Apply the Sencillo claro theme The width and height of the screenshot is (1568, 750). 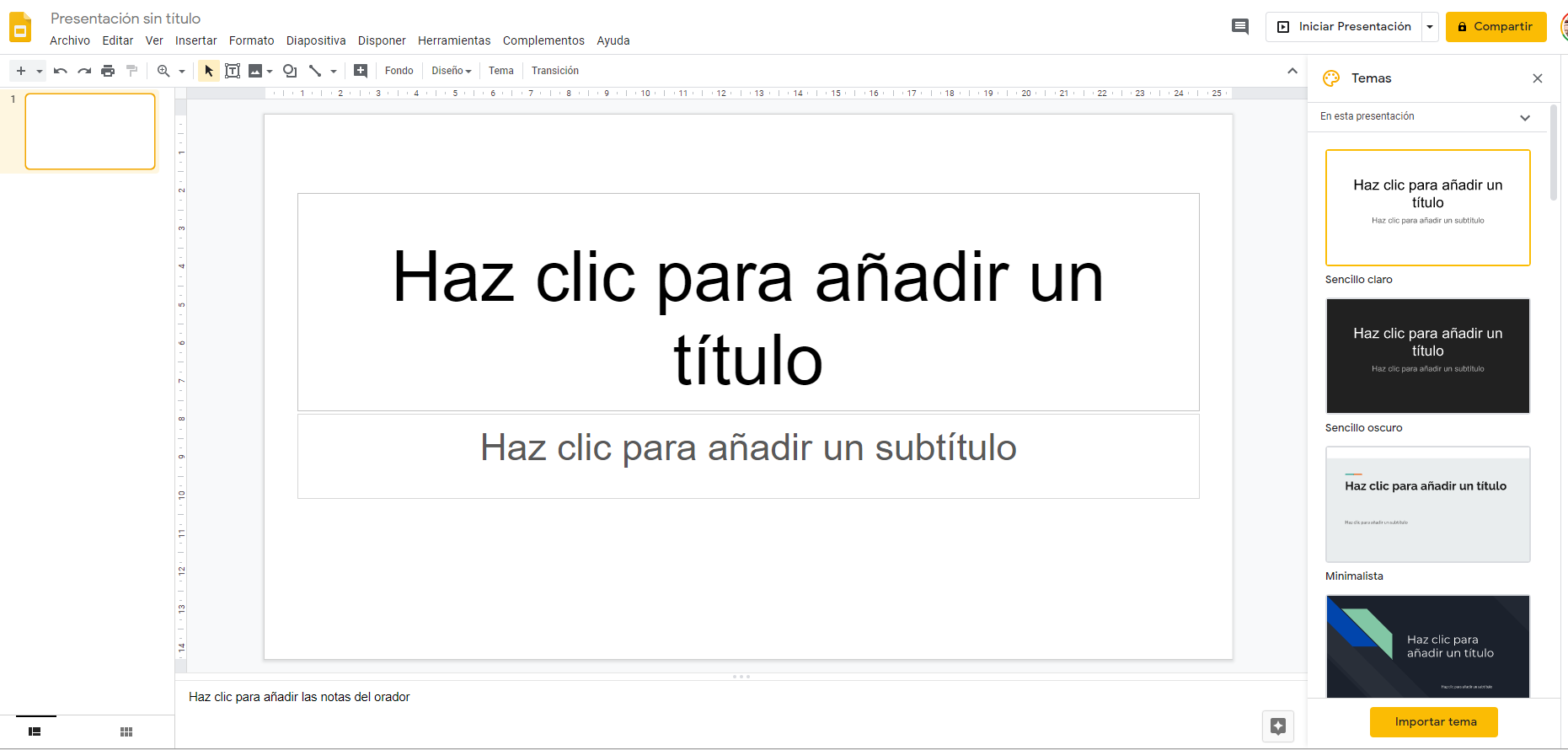point(1428,207)
